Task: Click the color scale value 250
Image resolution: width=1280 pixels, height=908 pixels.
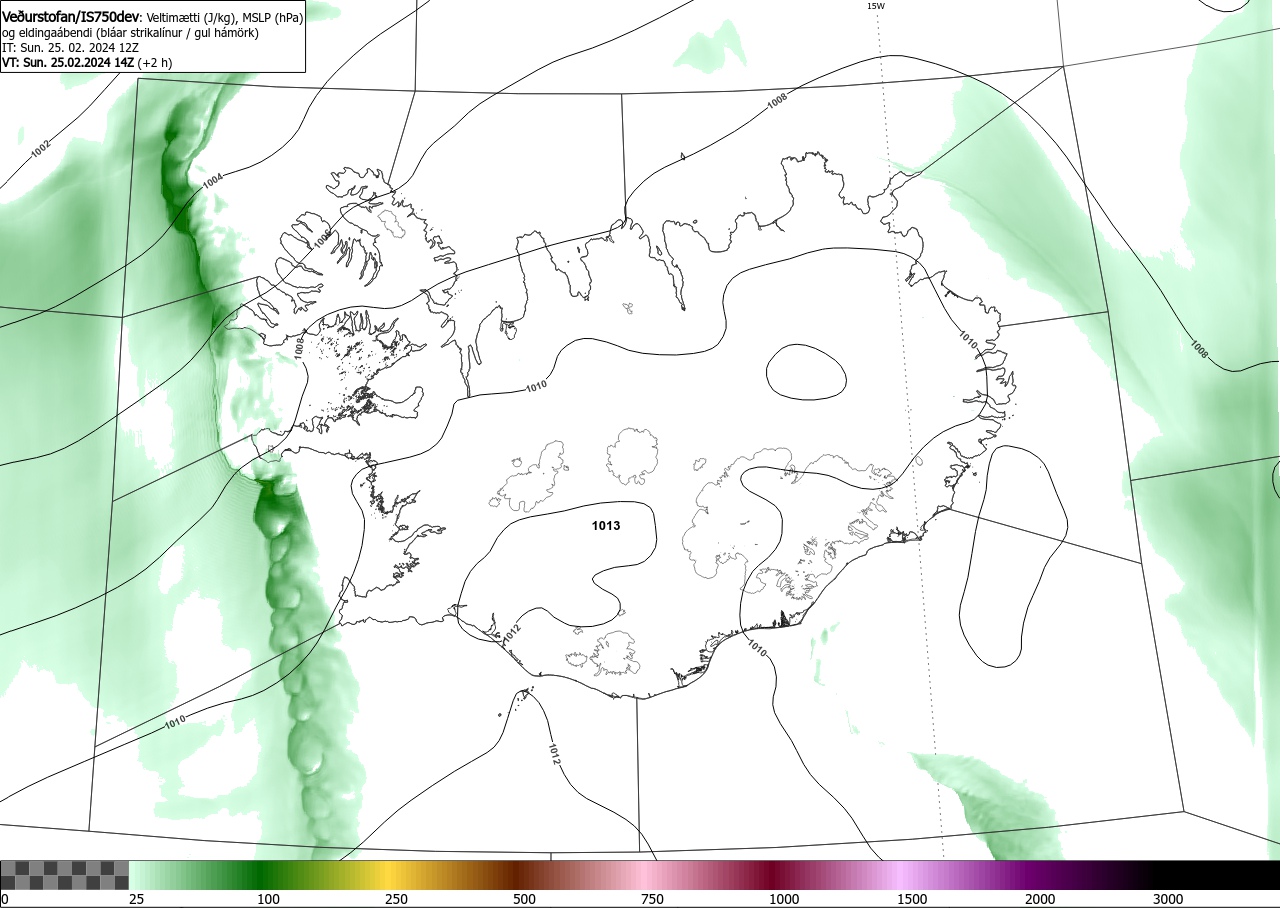Action: click(396, 899)
